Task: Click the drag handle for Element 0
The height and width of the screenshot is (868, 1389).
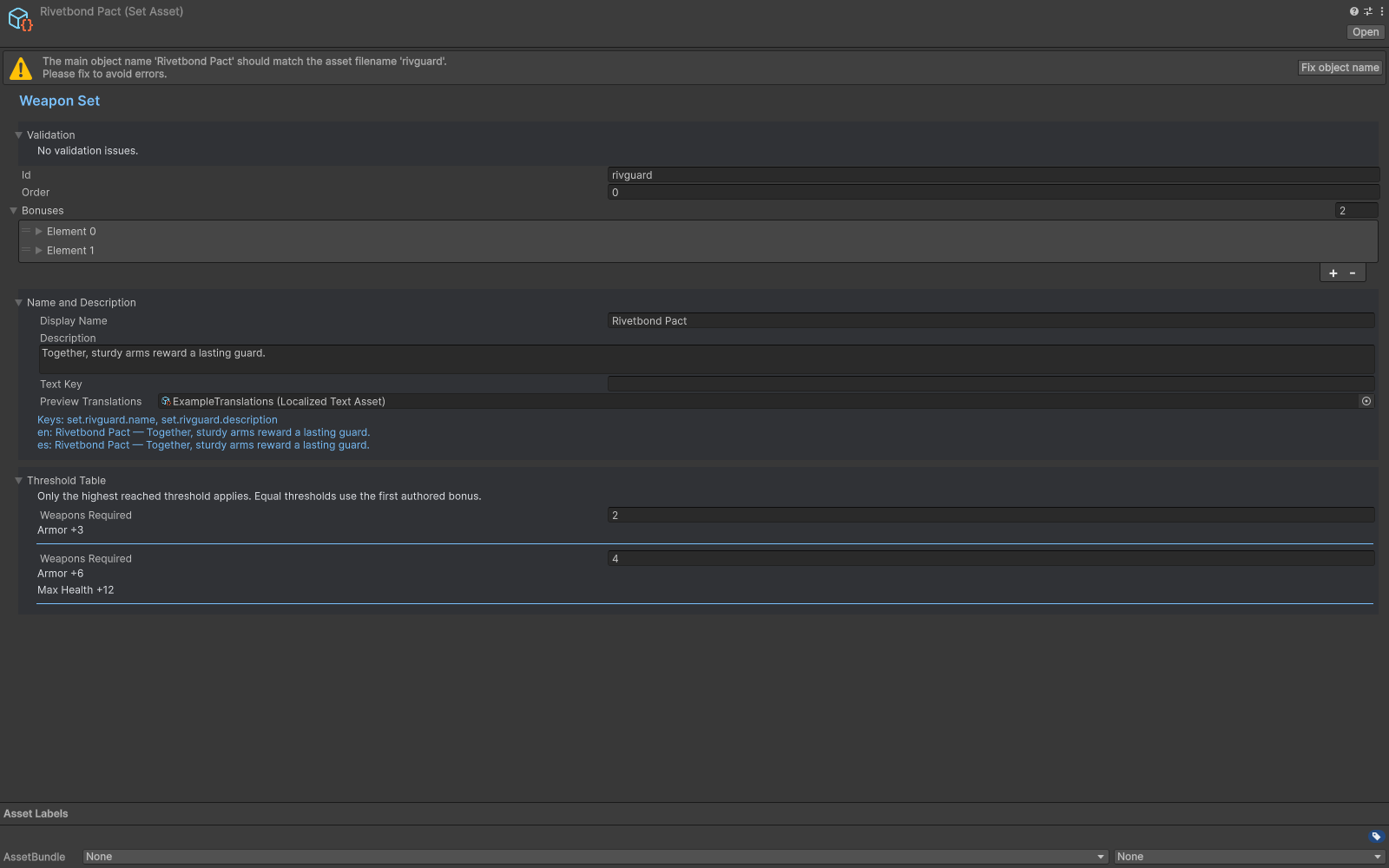Action: click(x=26, y=231)
